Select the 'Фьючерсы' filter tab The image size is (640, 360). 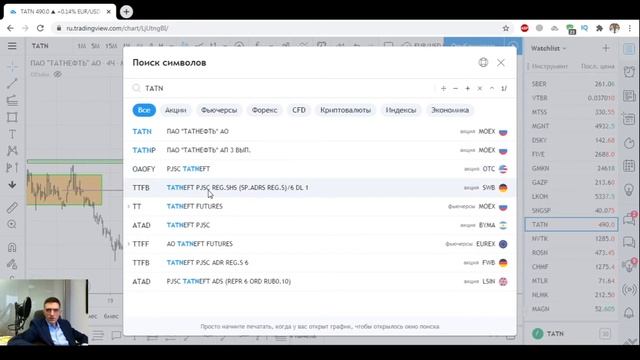pos(219,110)
